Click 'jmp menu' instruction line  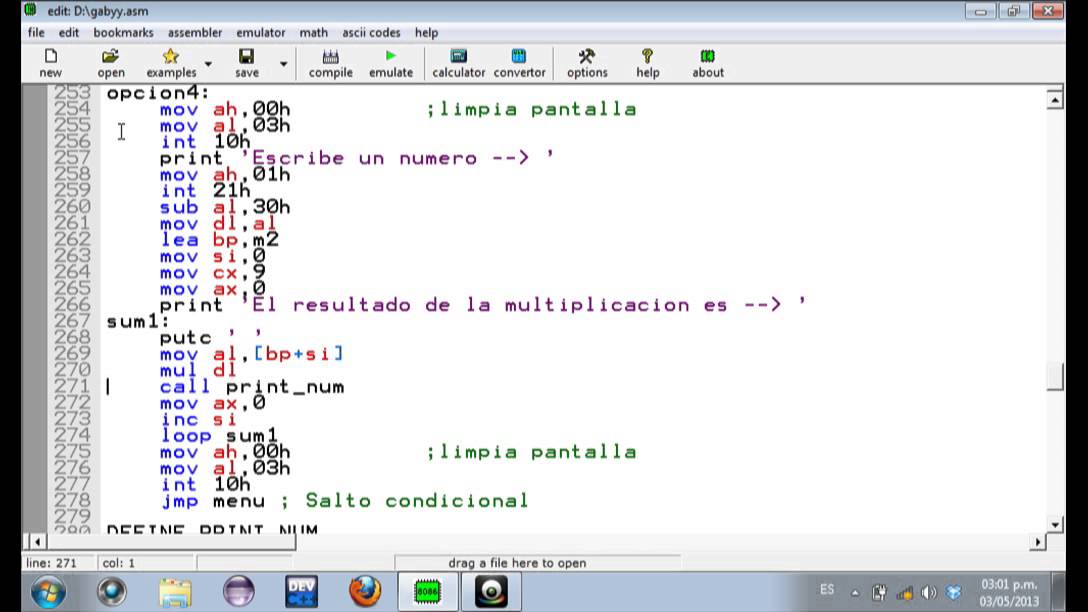212,501
